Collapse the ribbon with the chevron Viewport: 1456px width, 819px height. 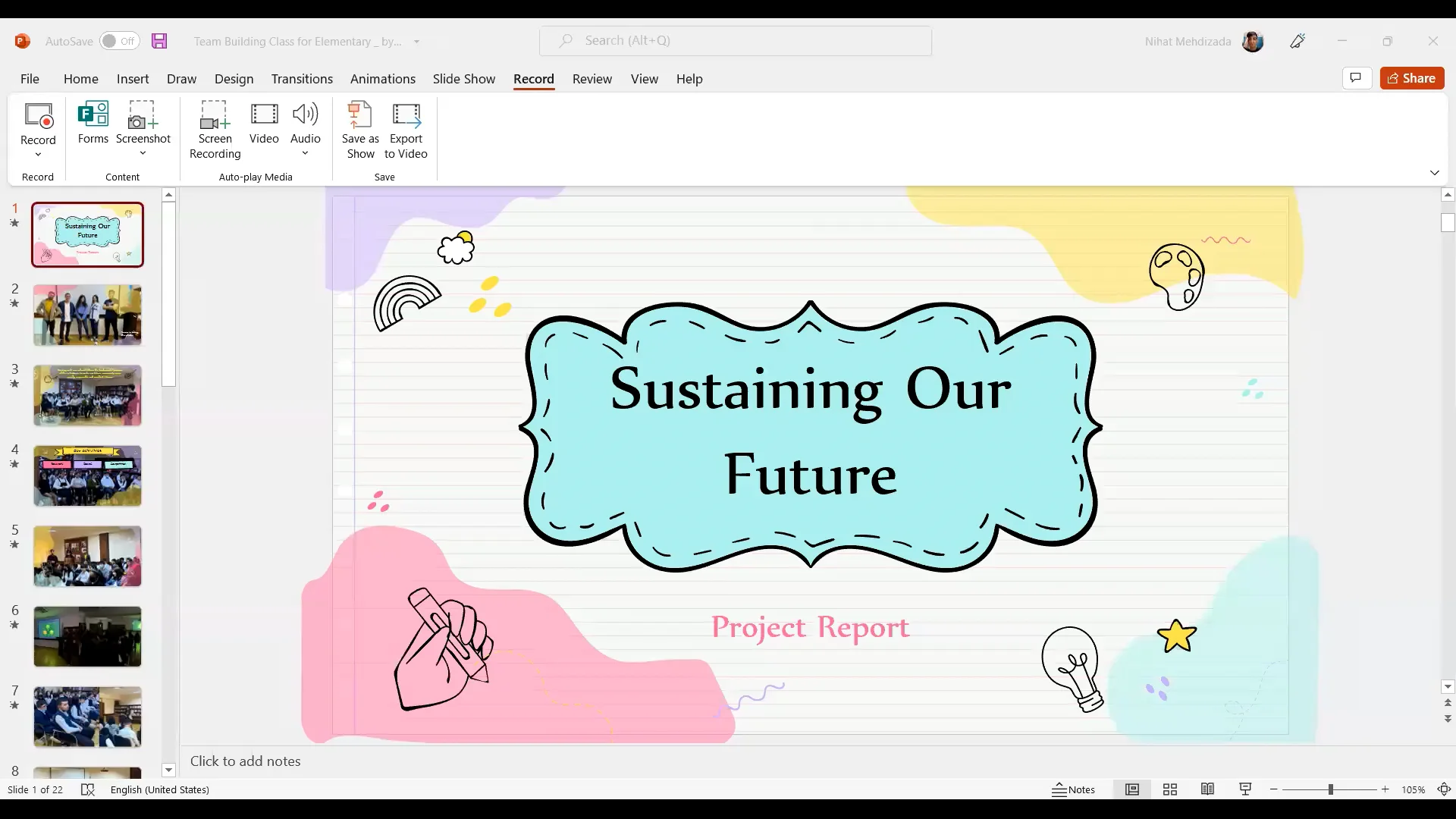(1435, 173)
